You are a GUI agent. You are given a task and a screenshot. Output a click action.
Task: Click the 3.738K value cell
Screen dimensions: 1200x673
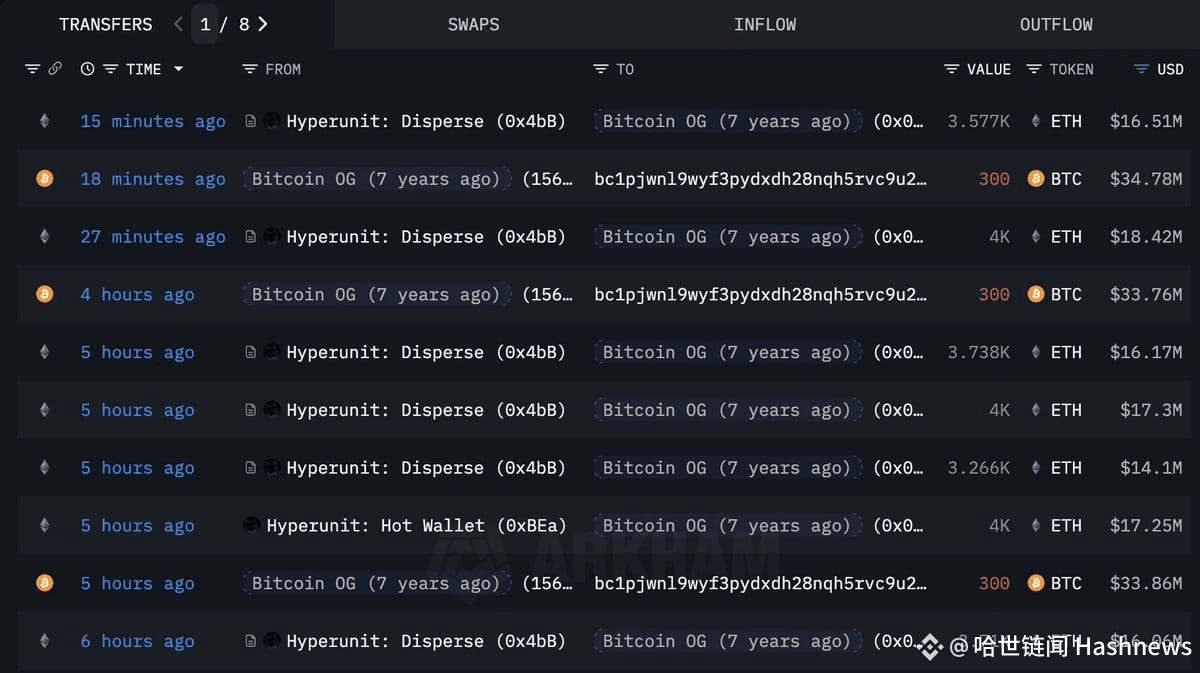coord(979,352)
